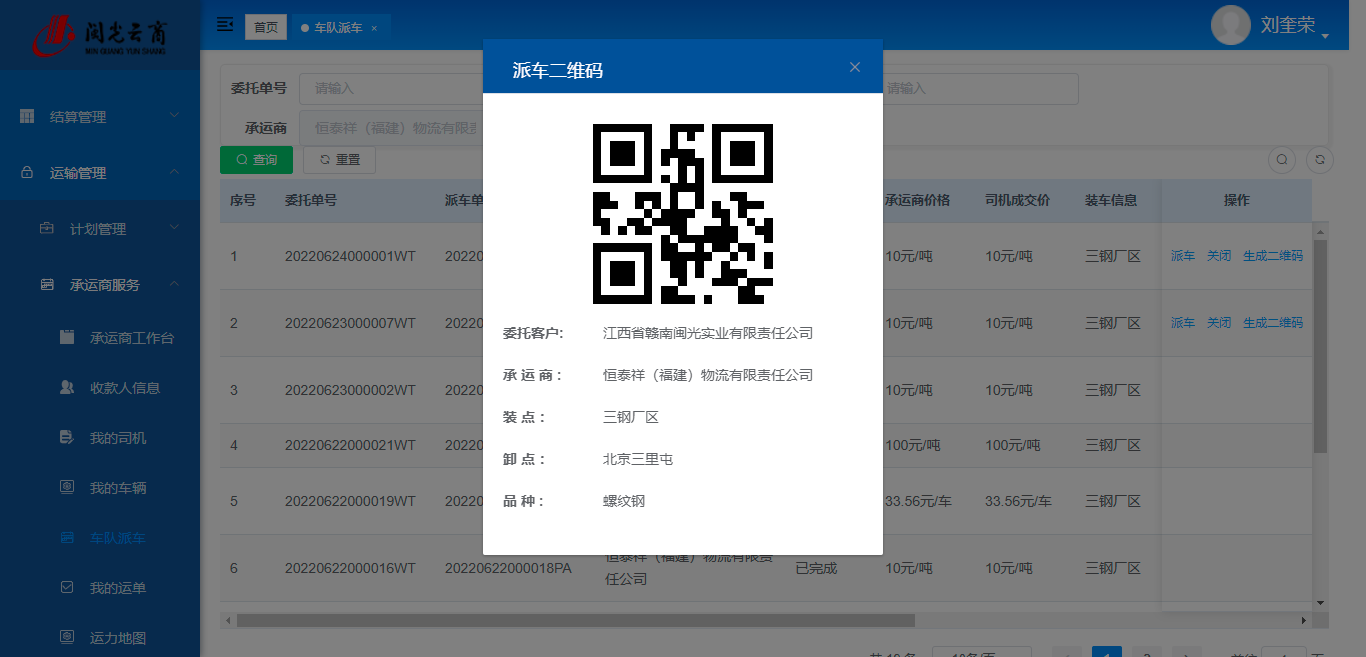Select the 北京三里屯 unloading point text
The width and height of the screenshot is (1366, 657).
pos(638,459)
